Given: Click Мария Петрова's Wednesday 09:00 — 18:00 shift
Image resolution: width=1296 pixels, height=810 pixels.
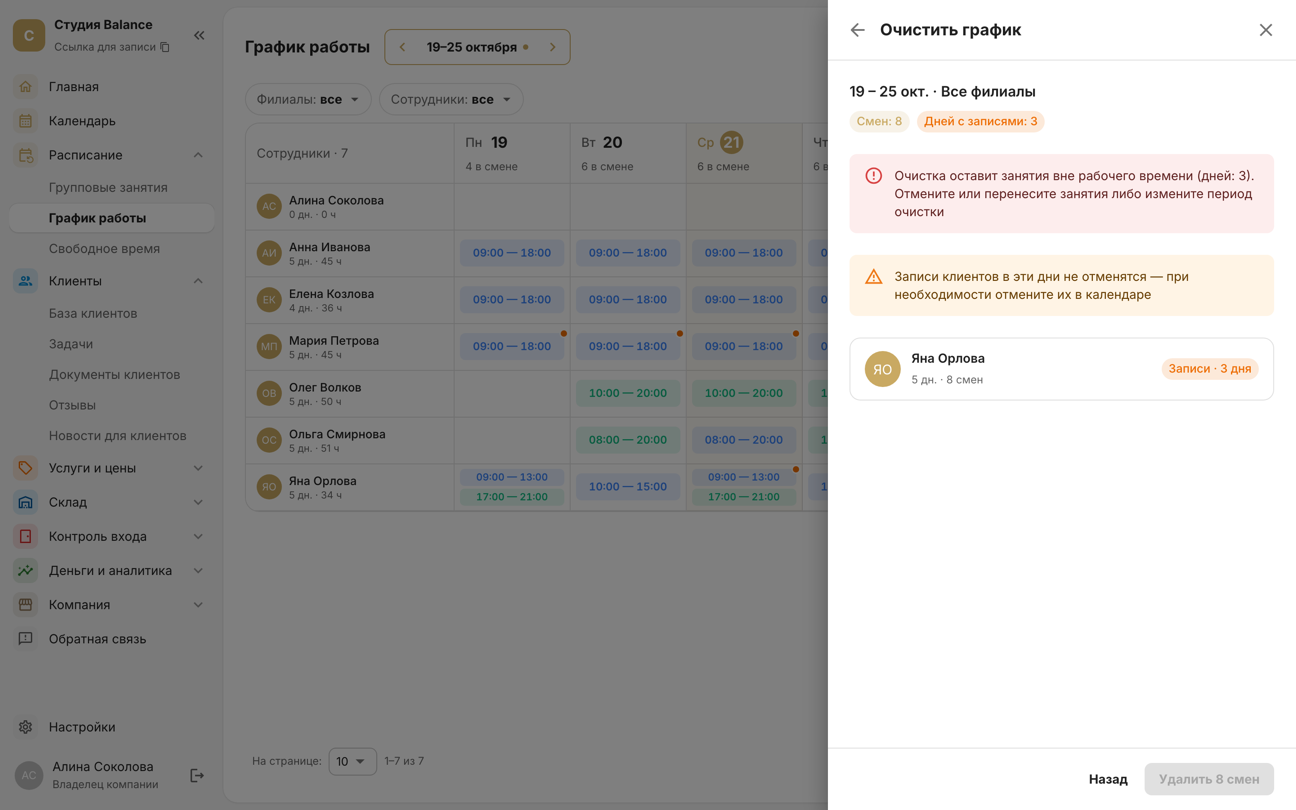Looking at the screenshot, I should point(744,346).
